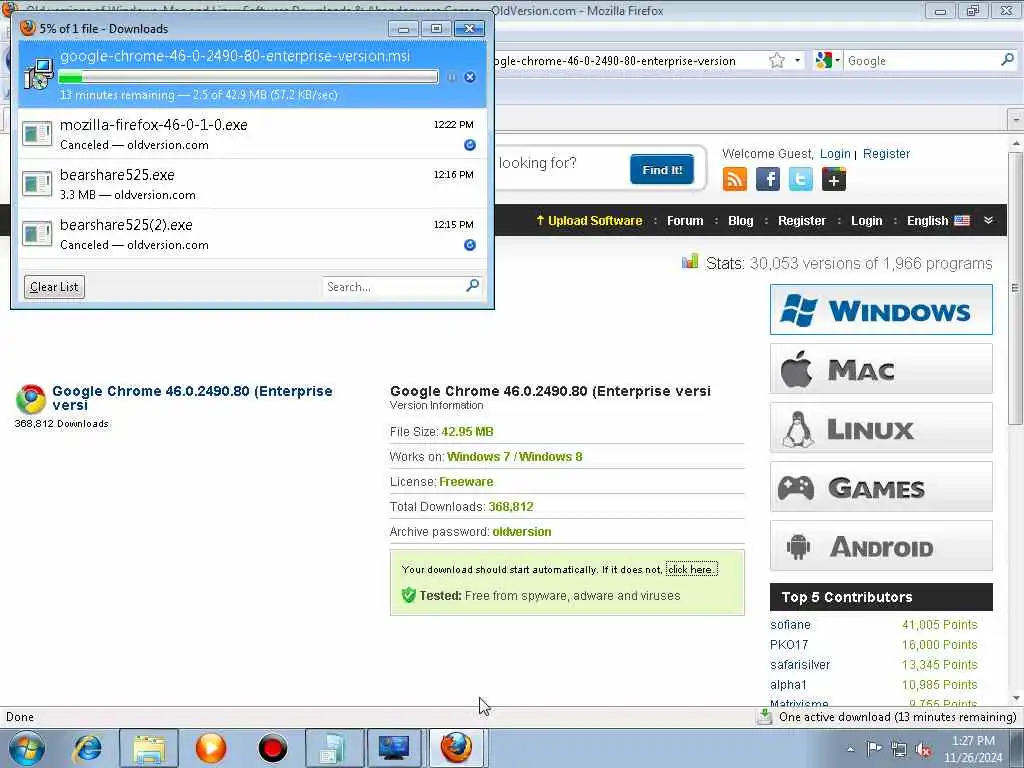Click the search magnifier in Downloads window
This screenshot has width=1024, height=768.
pyautogui.click(x=473, y=286)
